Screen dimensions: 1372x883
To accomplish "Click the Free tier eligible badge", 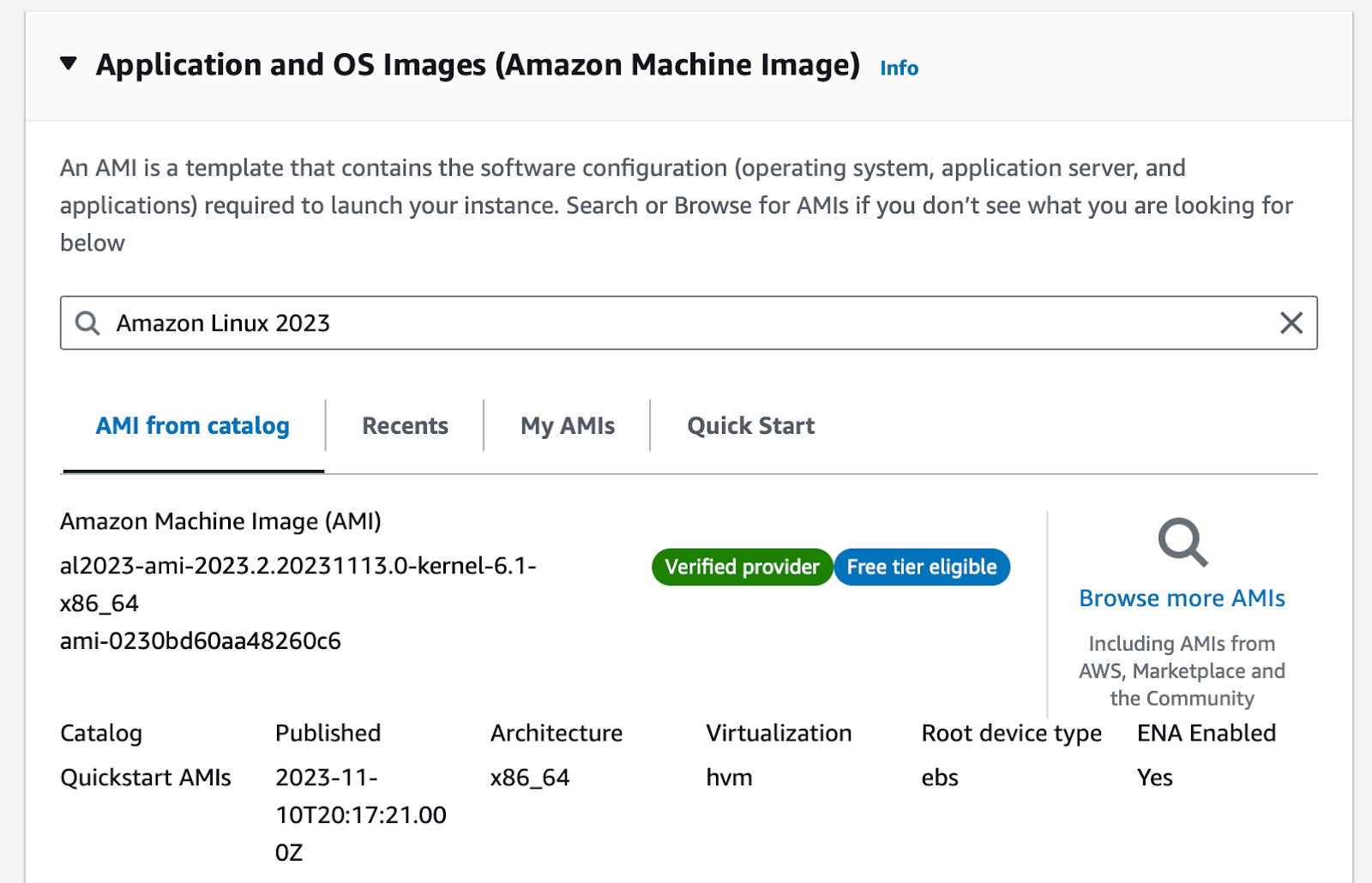I will [x=922, y=568].
